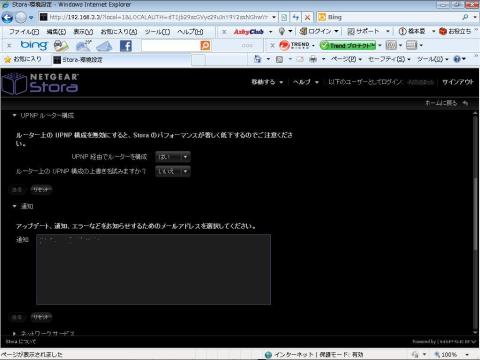
Task: Click the search magnifier icon beside Bing box
Action: coord(465,17)
